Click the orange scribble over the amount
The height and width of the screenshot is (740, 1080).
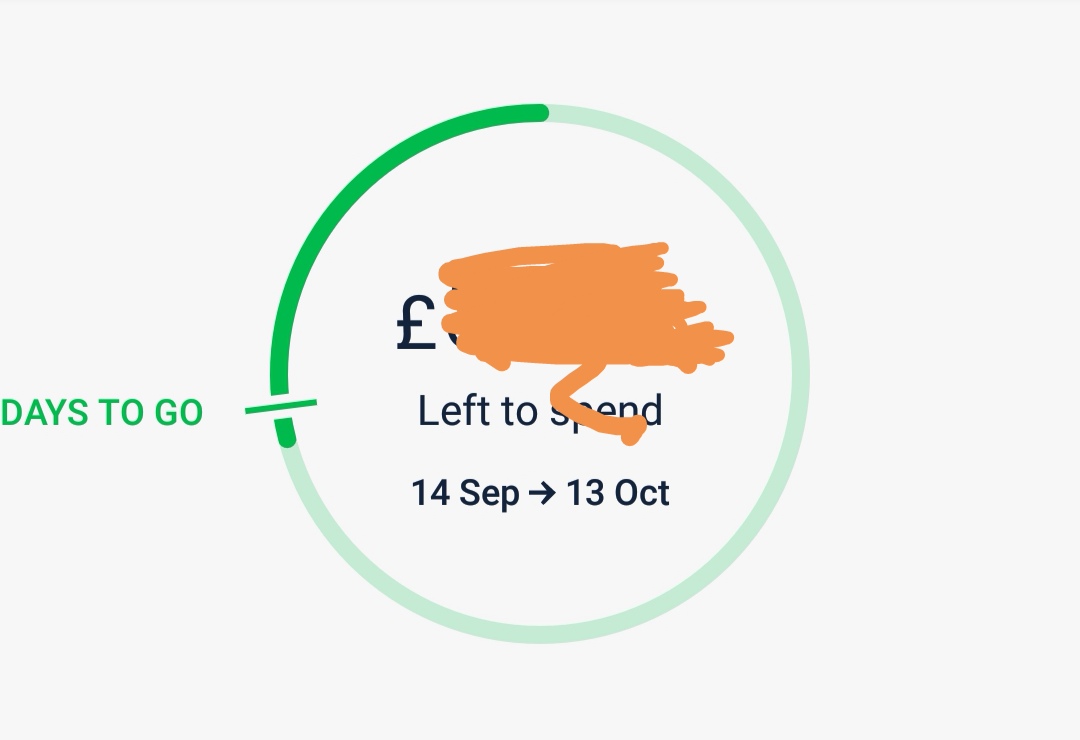coord(585,307)
